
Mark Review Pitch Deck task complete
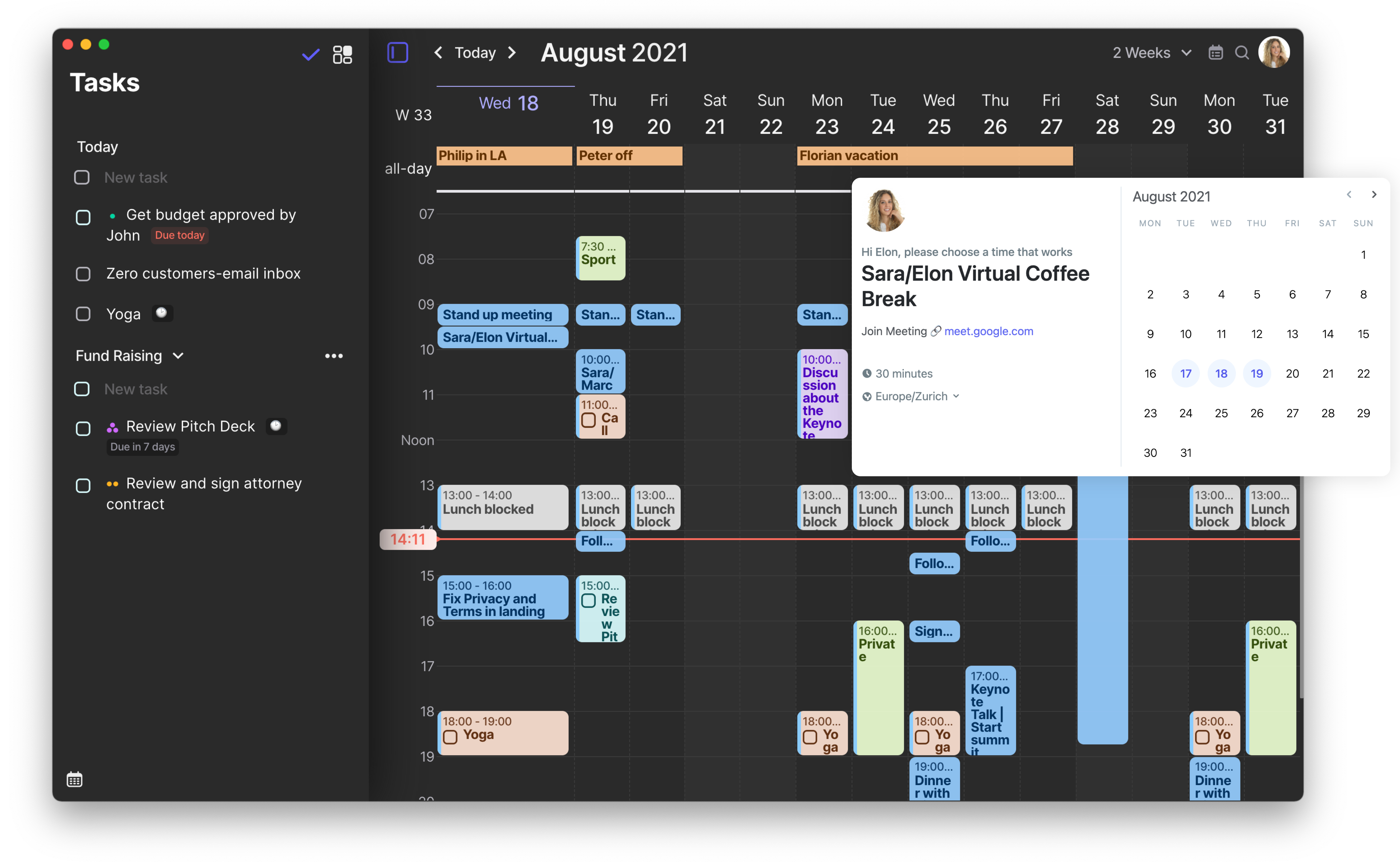click(83, 429)
